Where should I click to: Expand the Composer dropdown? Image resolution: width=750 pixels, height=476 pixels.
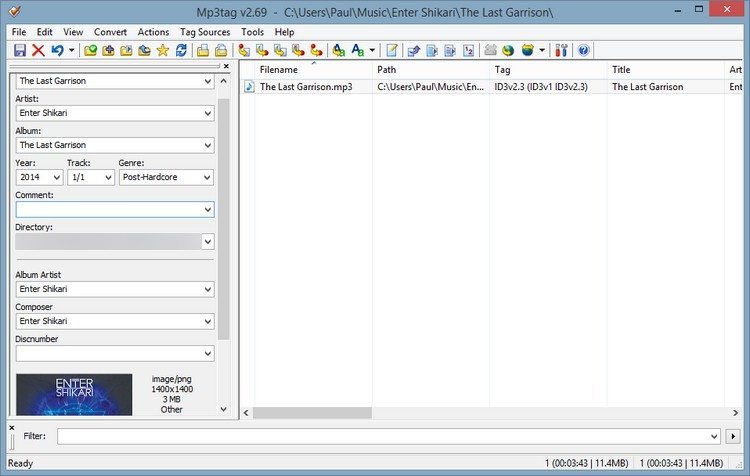208,321
